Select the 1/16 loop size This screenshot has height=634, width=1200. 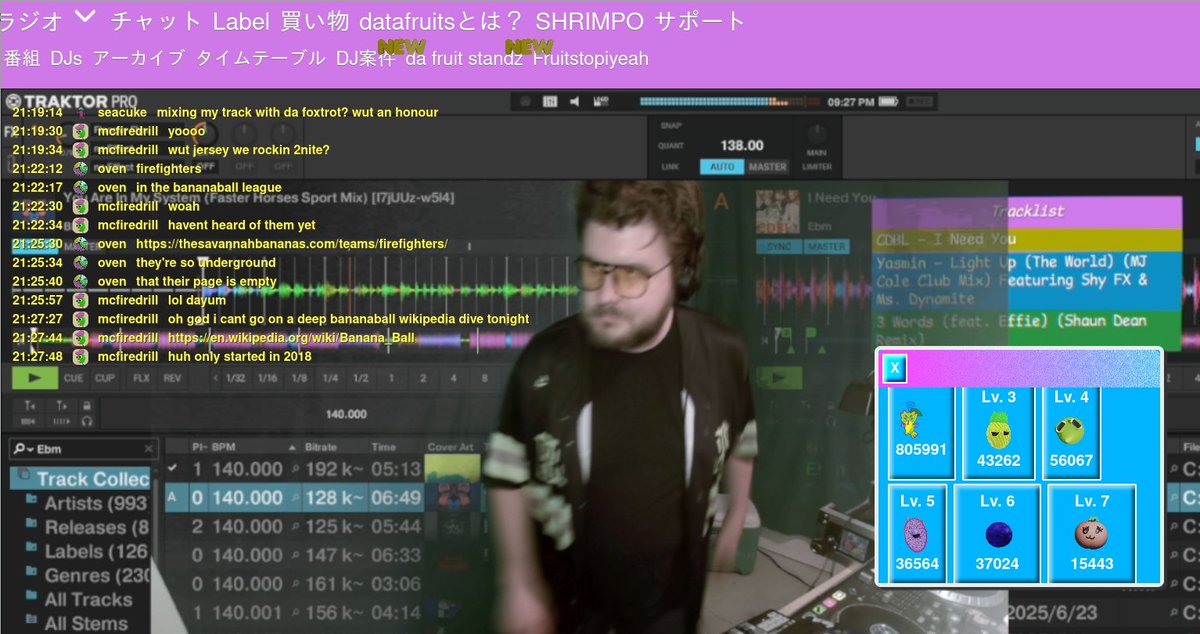267,378
